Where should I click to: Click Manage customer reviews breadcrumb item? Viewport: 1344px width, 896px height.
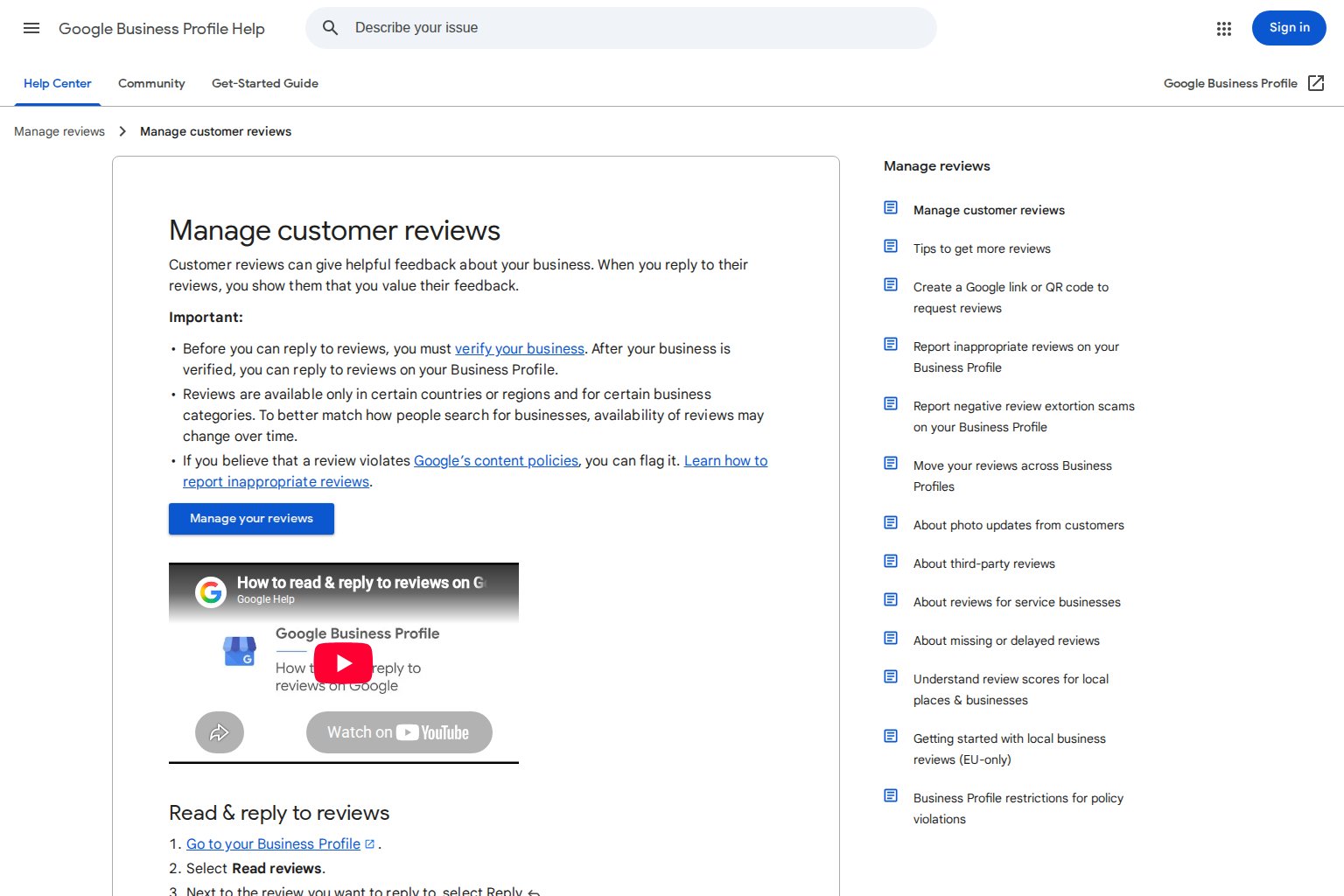click(215, 131)
